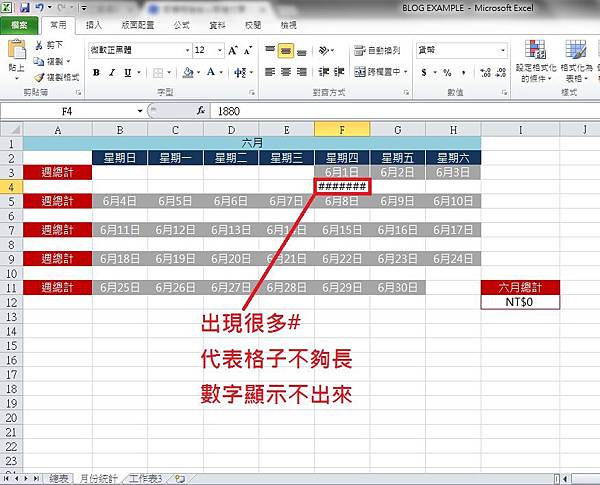The image size is (600, 485).
Task: Click decrease decimal icon
Action: tap(501, 72)
